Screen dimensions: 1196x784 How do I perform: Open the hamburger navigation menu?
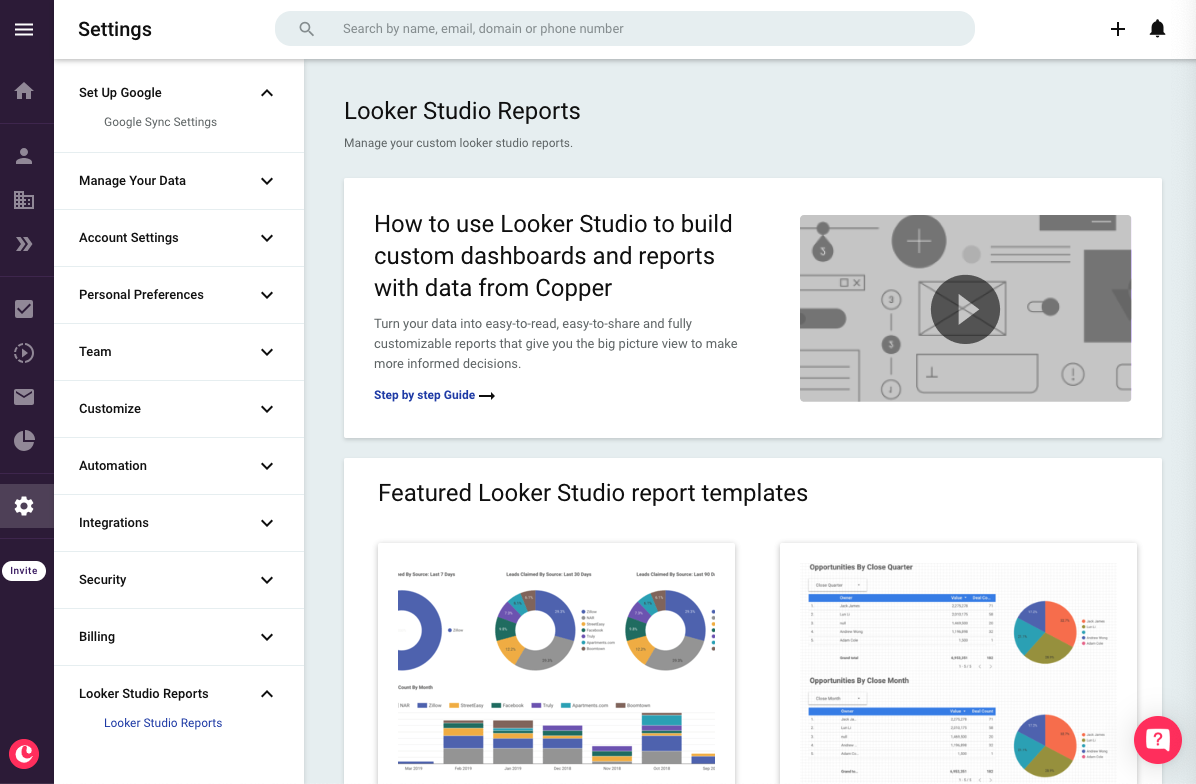[24, 29]
